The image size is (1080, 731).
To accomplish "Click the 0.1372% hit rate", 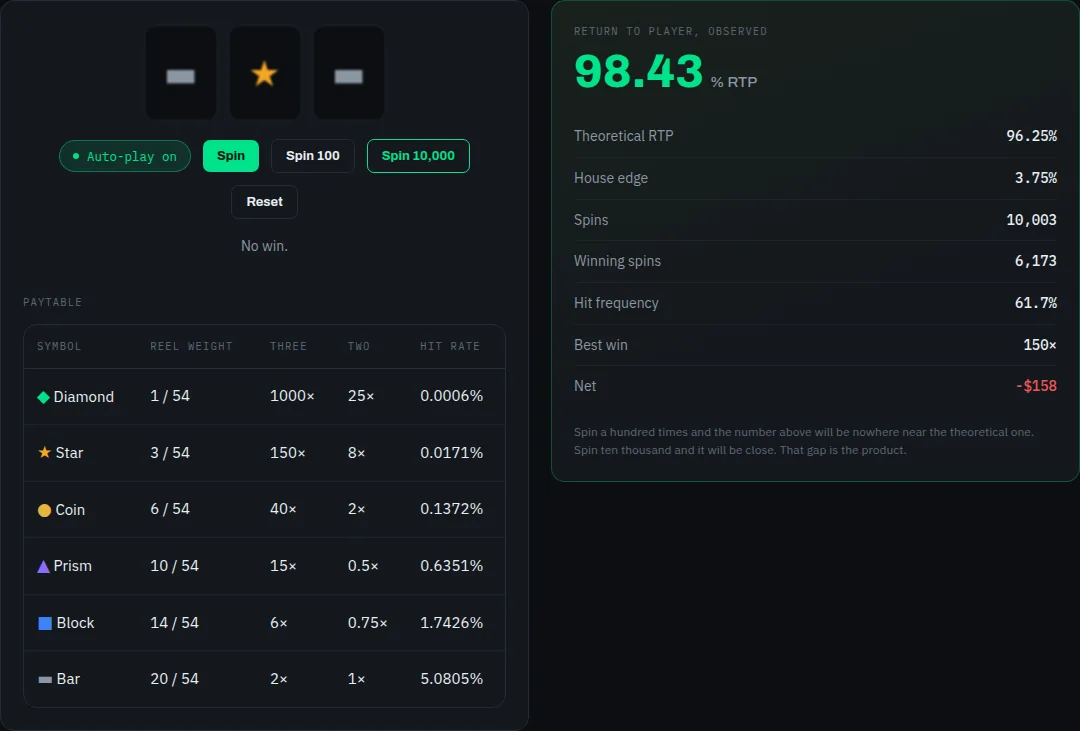I will (x=452, y=508).
